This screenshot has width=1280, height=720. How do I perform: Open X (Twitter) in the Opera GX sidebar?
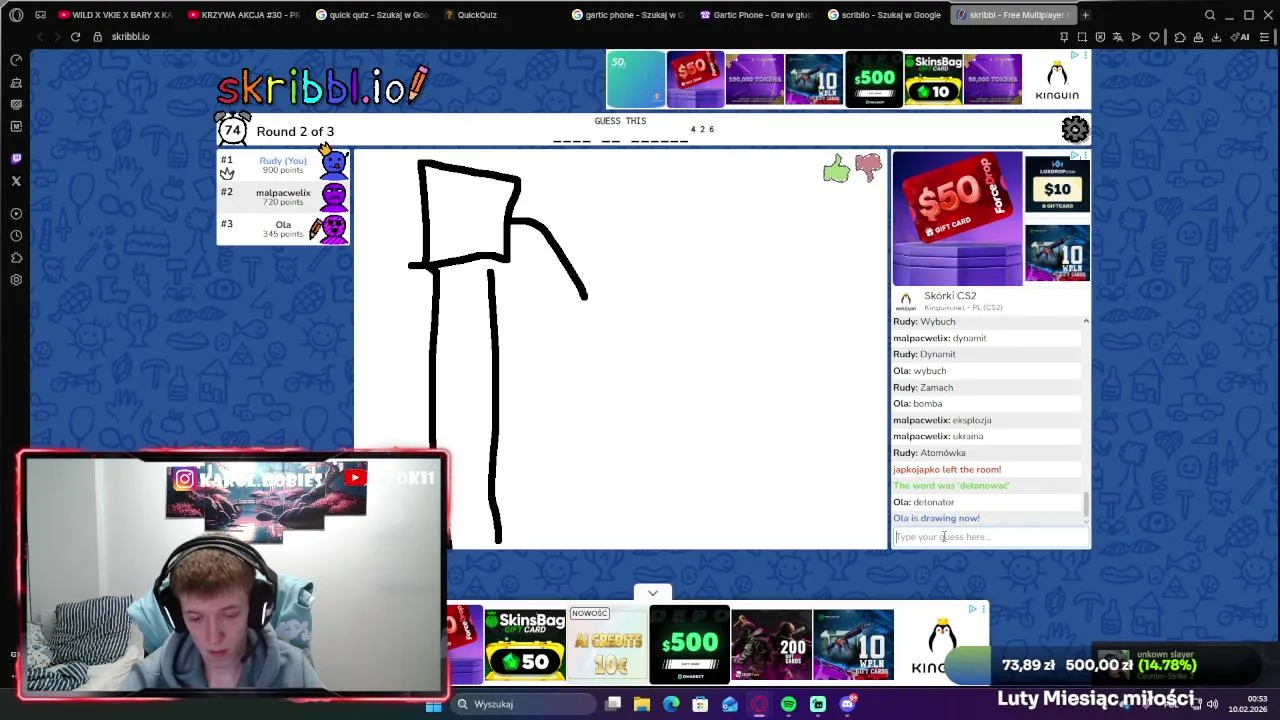tap(16, 181)
